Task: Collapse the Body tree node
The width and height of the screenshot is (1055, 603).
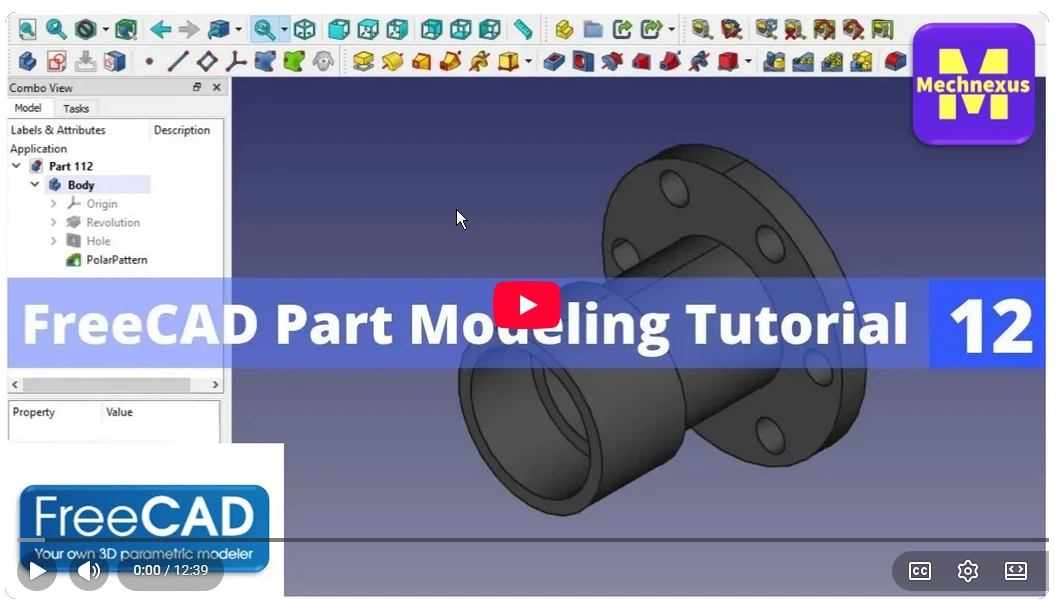Action: pos(35,184)
